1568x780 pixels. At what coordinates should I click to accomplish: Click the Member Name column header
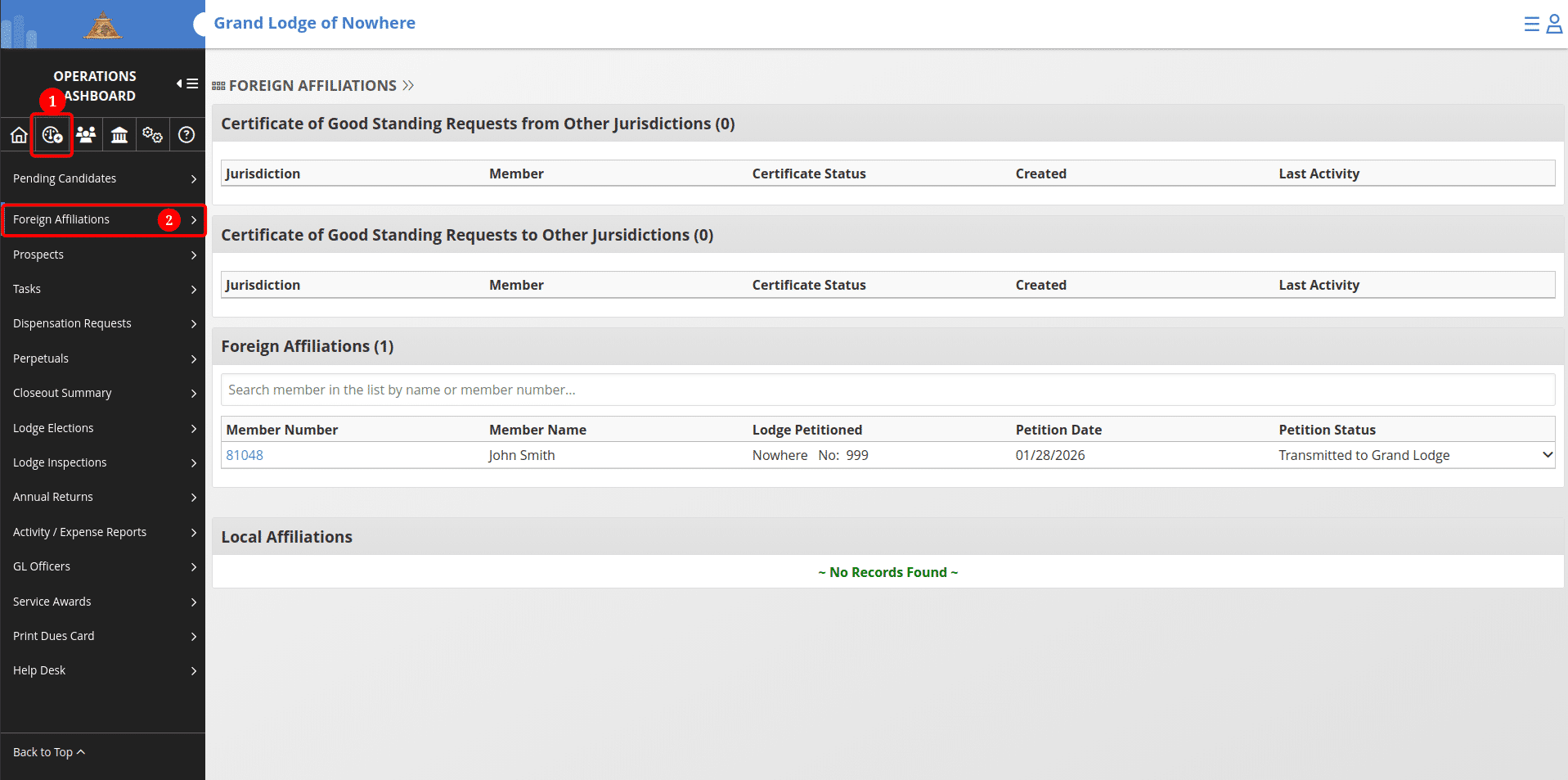tap(537, 430)
